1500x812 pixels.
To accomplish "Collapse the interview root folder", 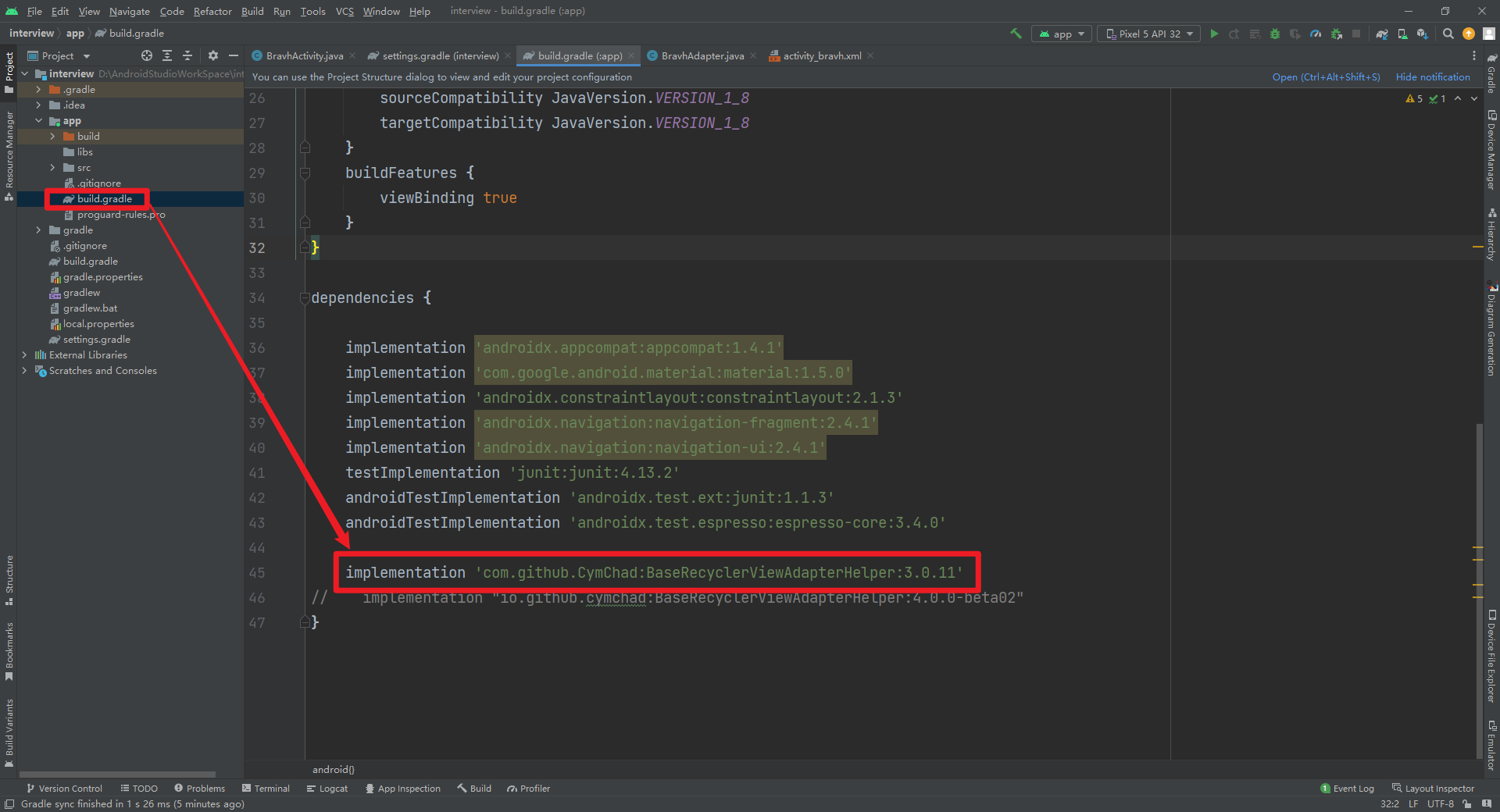I will click(x=25, y=73).
